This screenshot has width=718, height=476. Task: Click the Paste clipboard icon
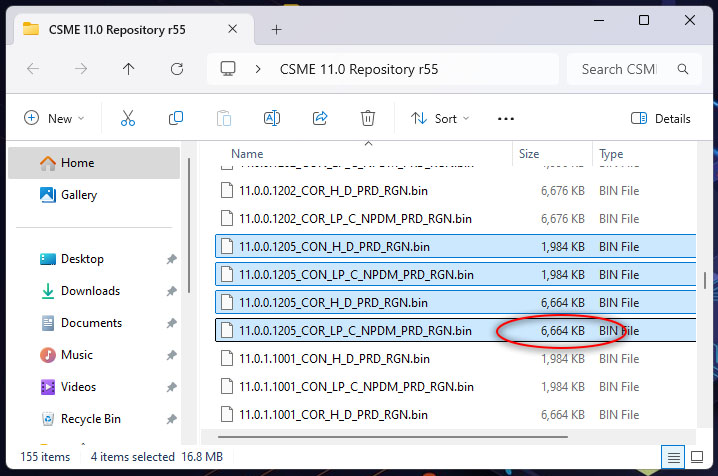tap(224, 119)
